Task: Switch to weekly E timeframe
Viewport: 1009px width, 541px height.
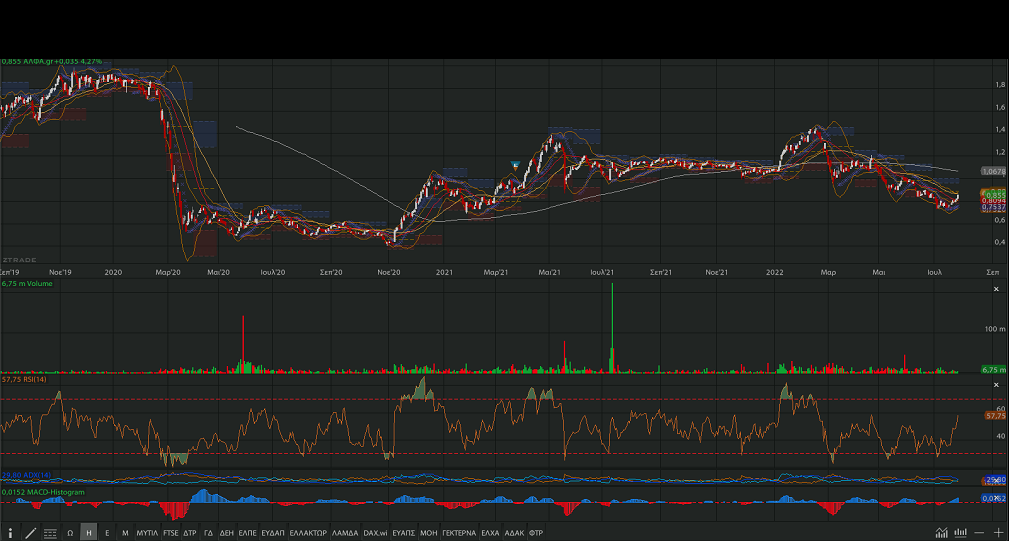Action: [107, 533]
